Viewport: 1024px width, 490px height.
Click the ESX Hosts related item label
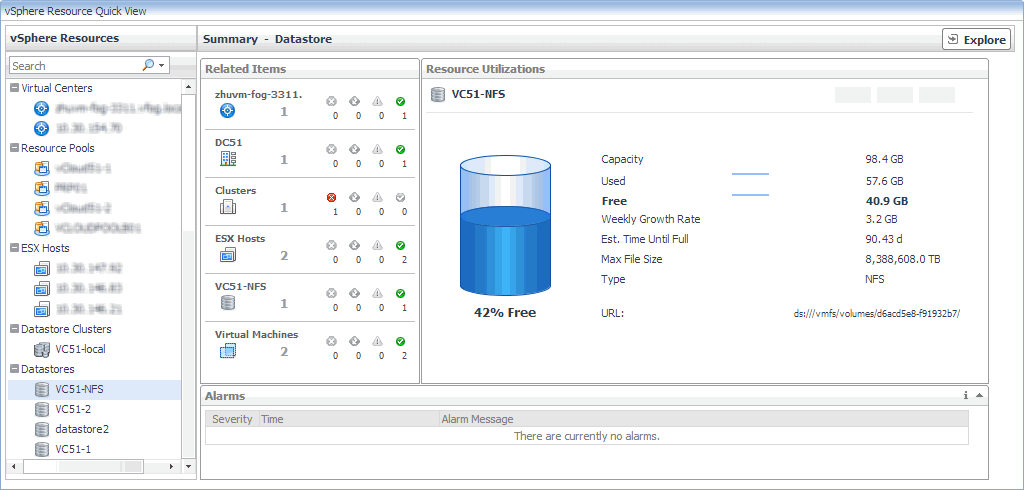coord(240,238)
